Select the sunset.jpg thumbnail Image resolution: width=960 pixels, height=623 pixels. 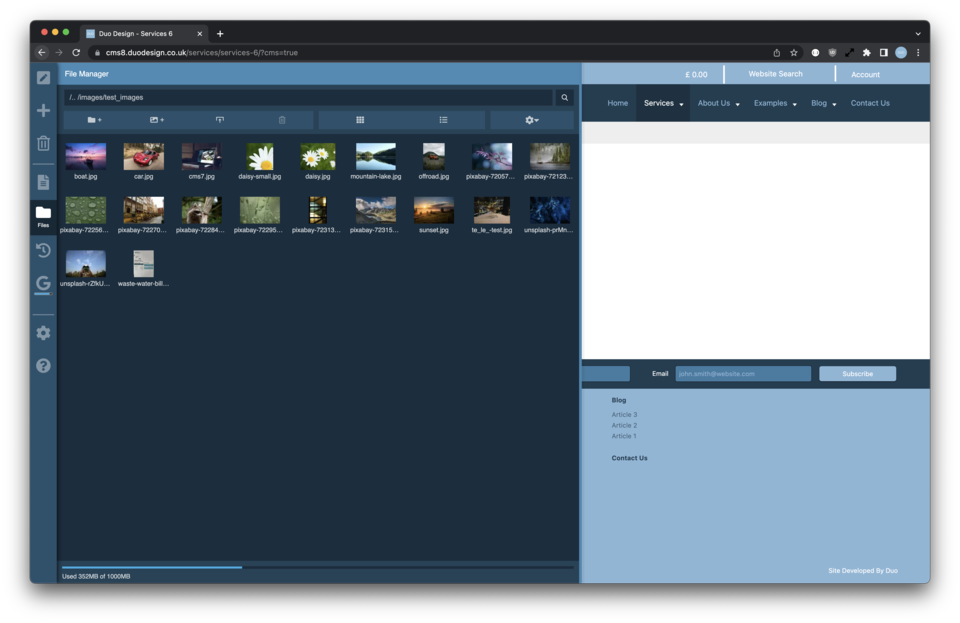434,211
